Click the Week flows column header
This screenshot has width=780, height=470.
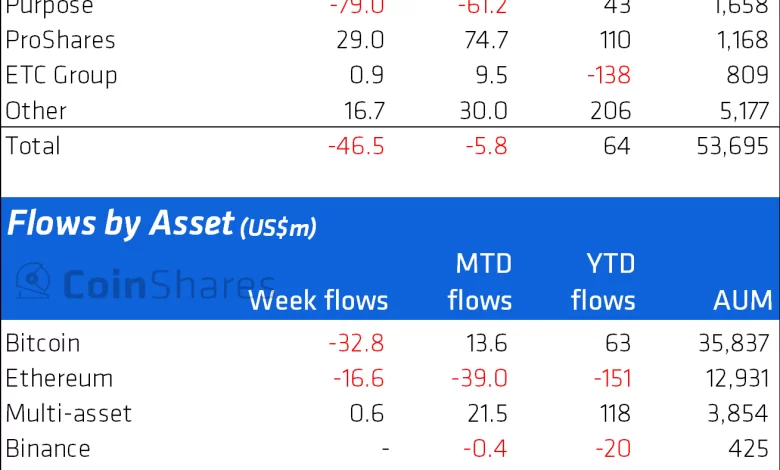318,300
